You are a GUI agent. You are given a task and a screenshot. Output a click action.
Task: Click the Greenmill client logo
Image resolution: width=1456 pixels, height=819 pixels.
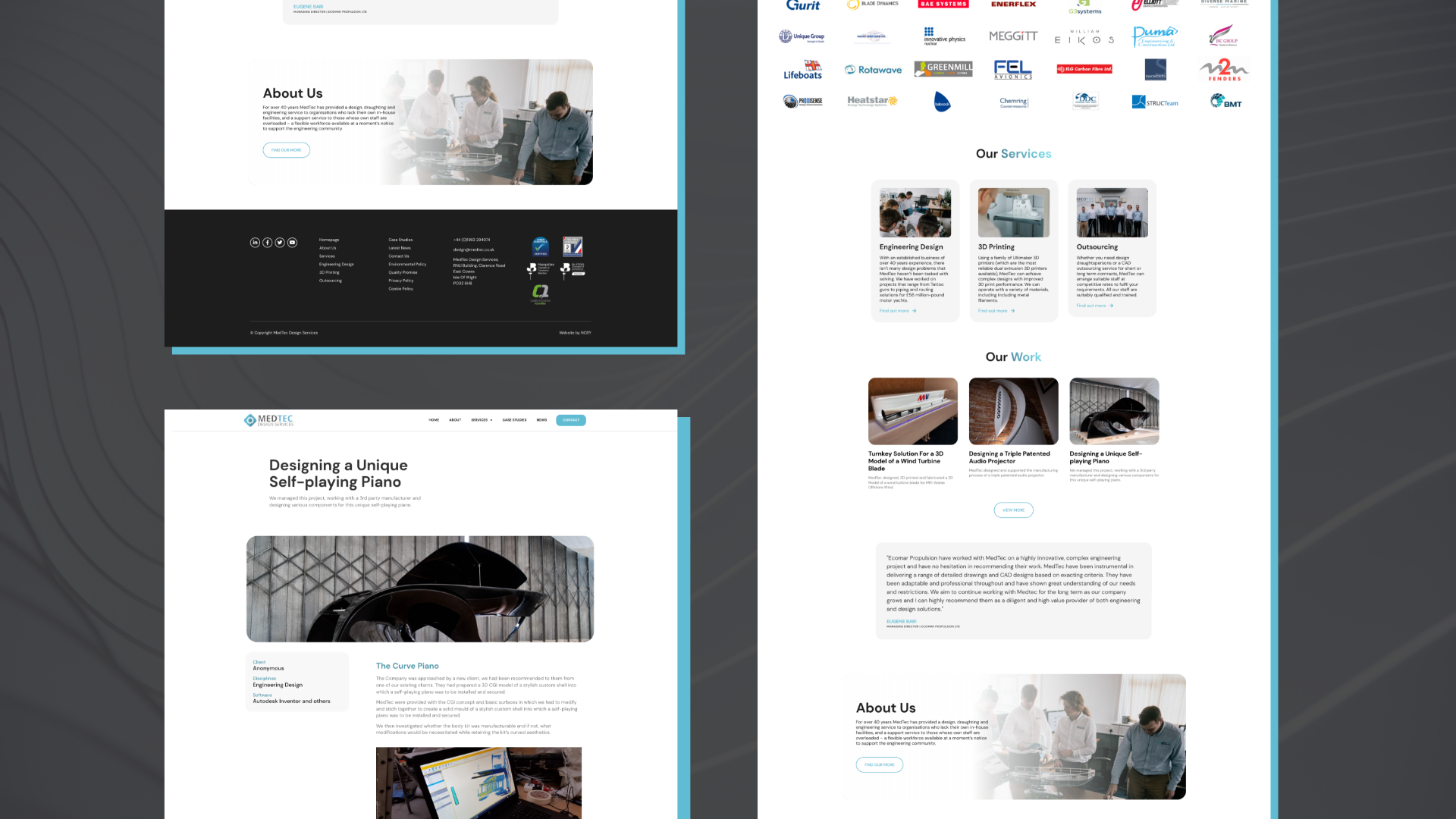click(x=943, y=69)
